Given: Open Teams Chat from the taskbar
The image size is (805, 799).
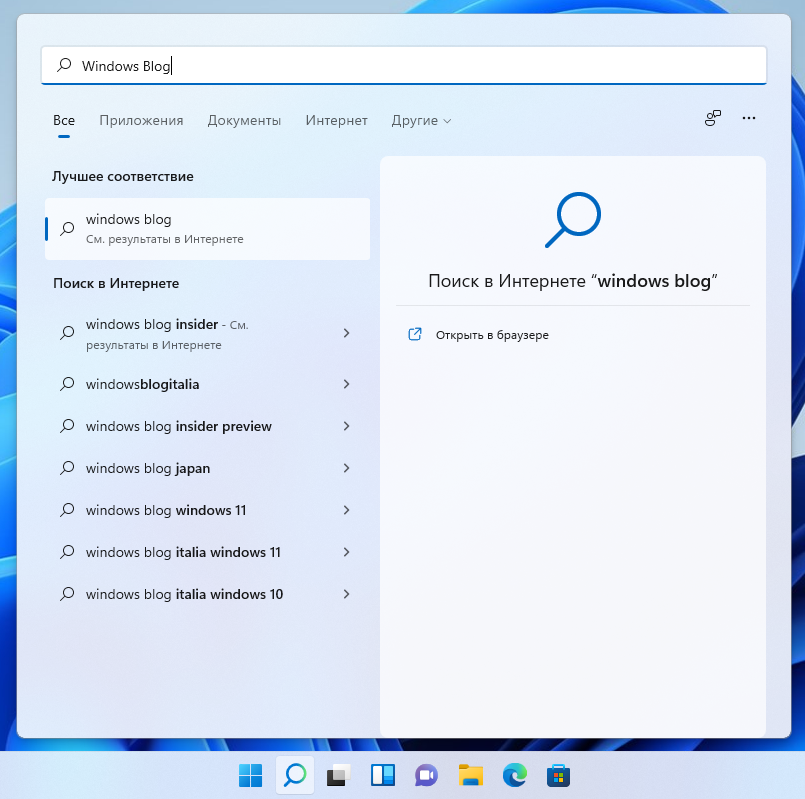Looking at the screenshot, I should 427,775.
